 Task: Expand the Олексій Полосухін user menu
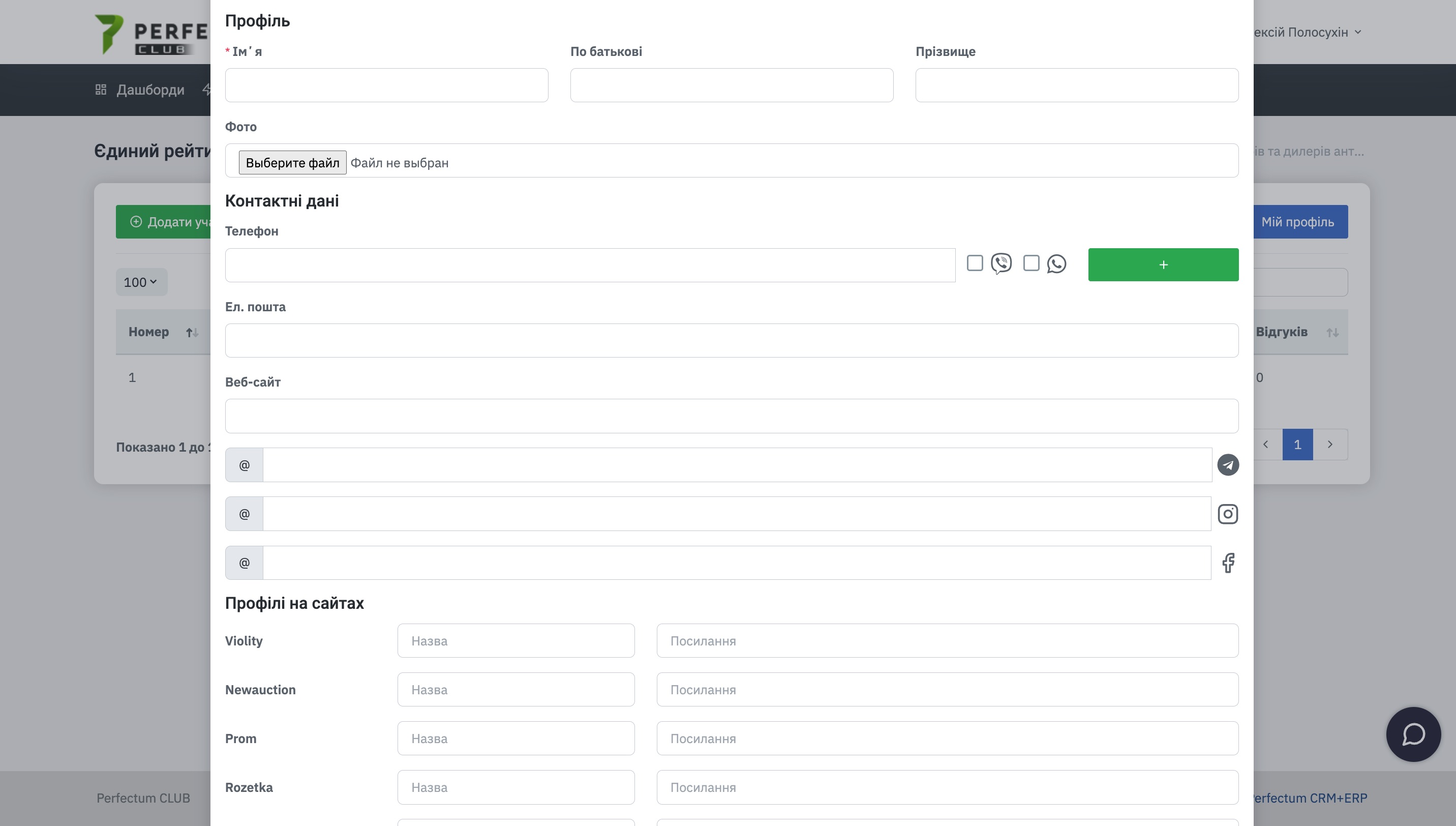click(x=1304, y=33)
